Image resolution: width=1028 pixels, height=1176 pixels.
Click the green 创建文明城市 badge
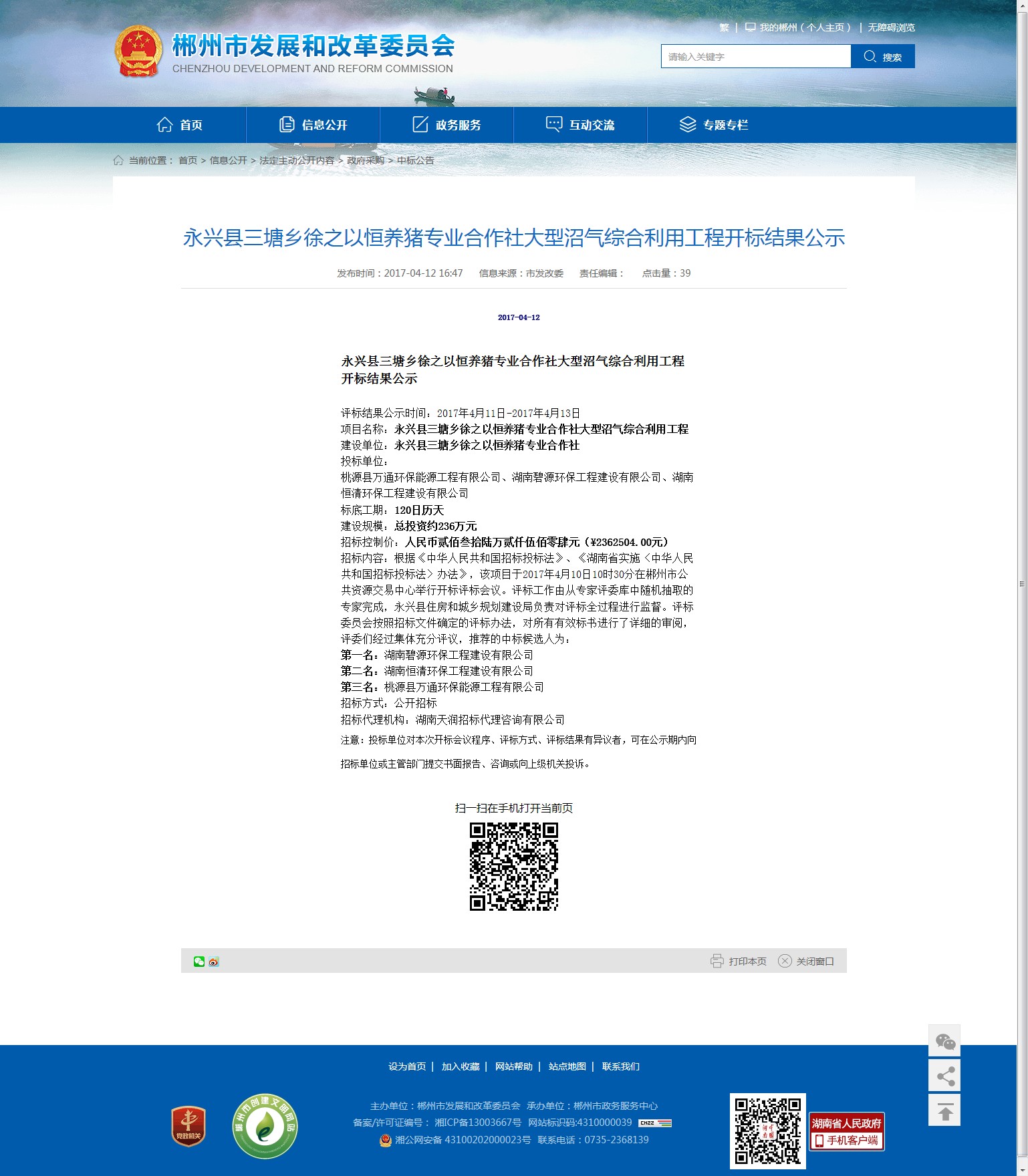click(265, 1127)
